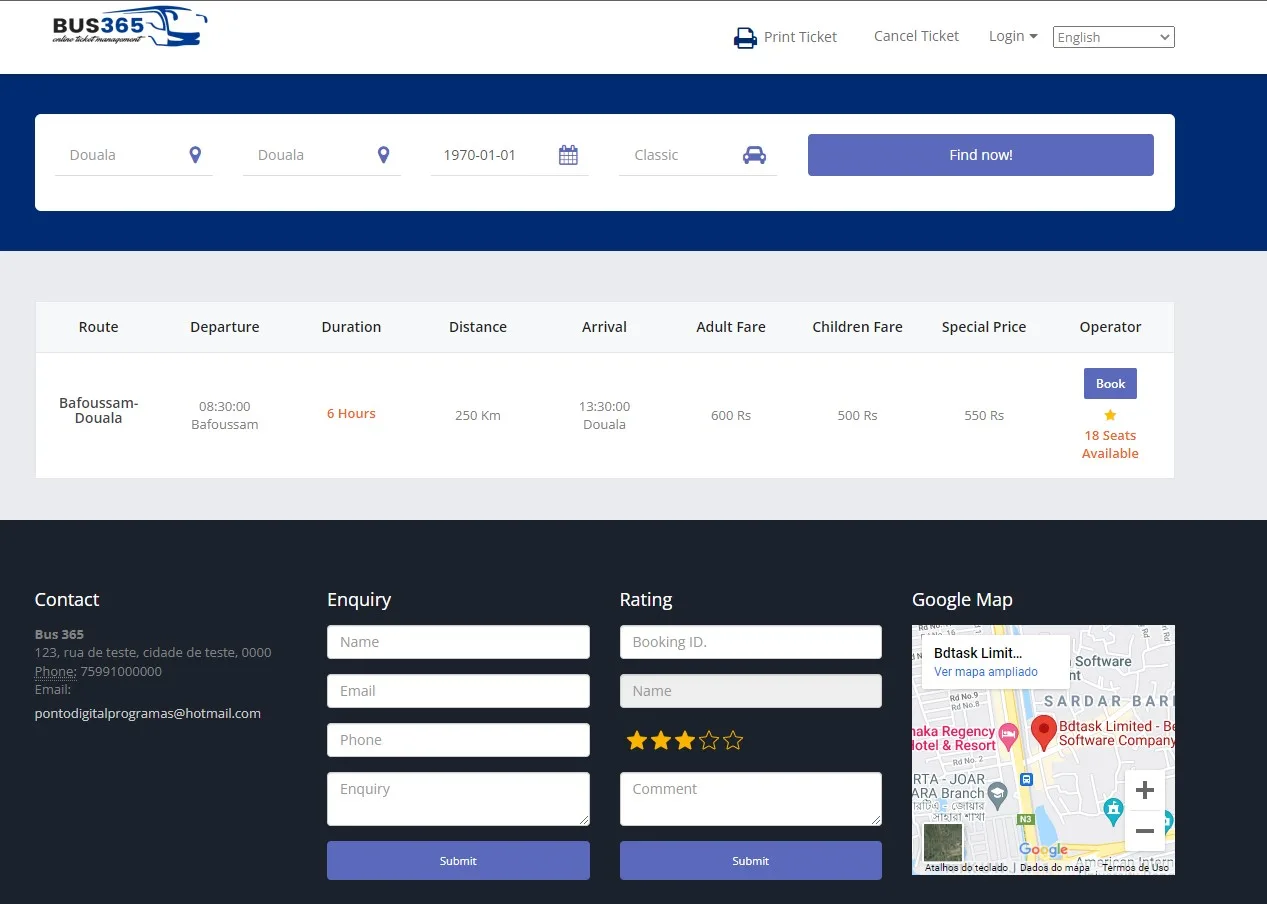This screenshot has width=1267, height=904.
Task: Click the Classic fleet type field
Action: click(698, 155)
